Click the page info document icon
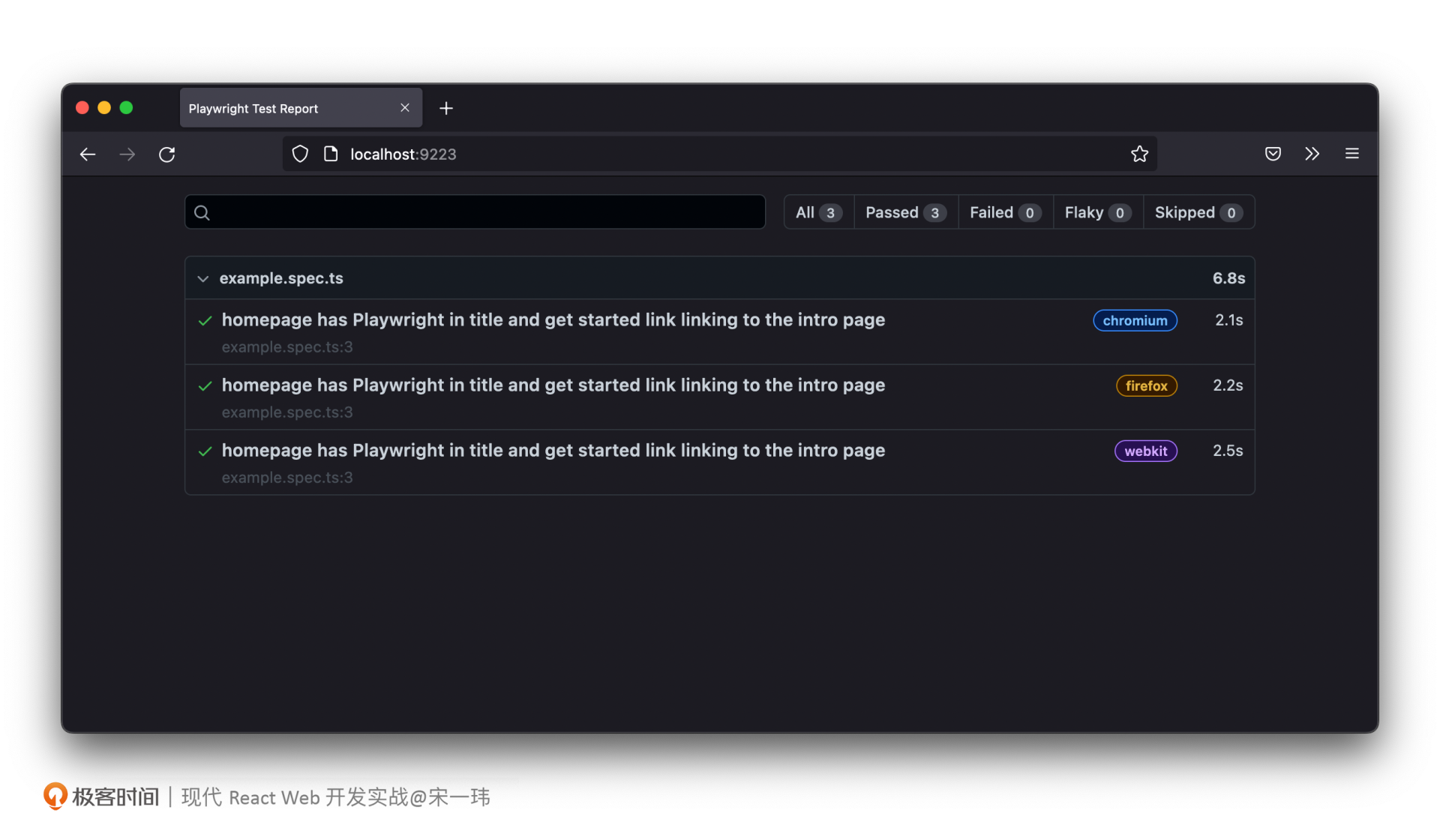1440x840 pixels. [331, 154]
